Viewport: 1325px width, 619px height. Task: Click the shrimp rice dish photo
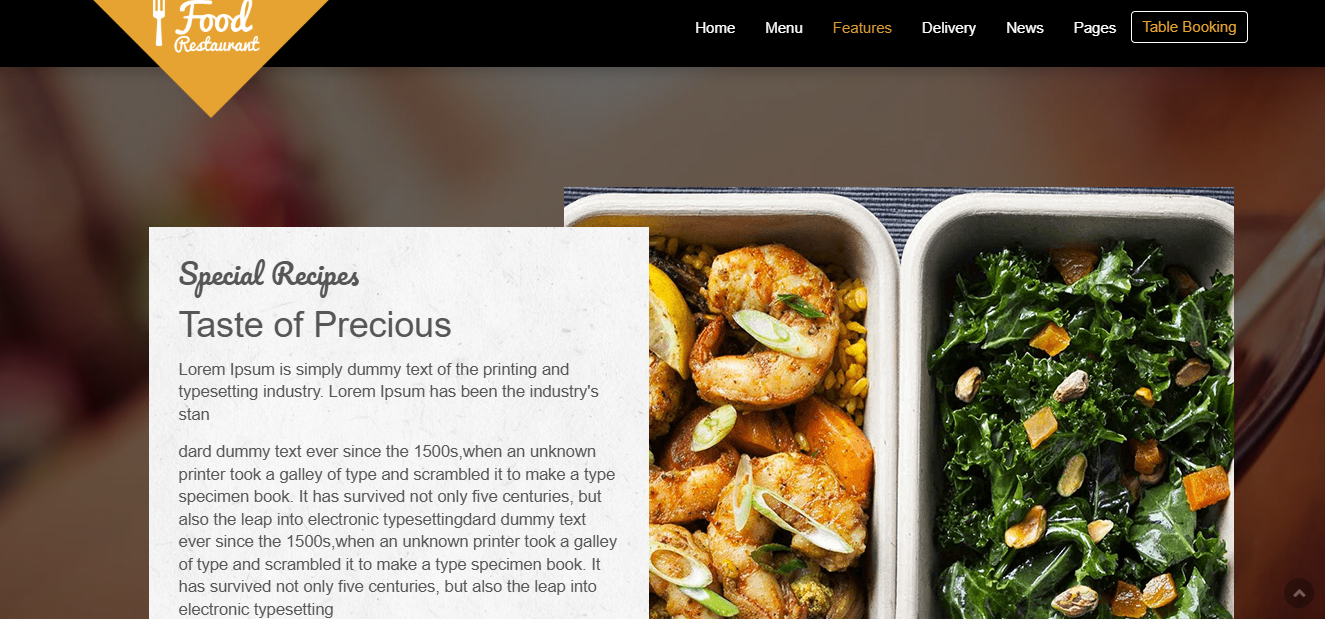tap(770, 420)
